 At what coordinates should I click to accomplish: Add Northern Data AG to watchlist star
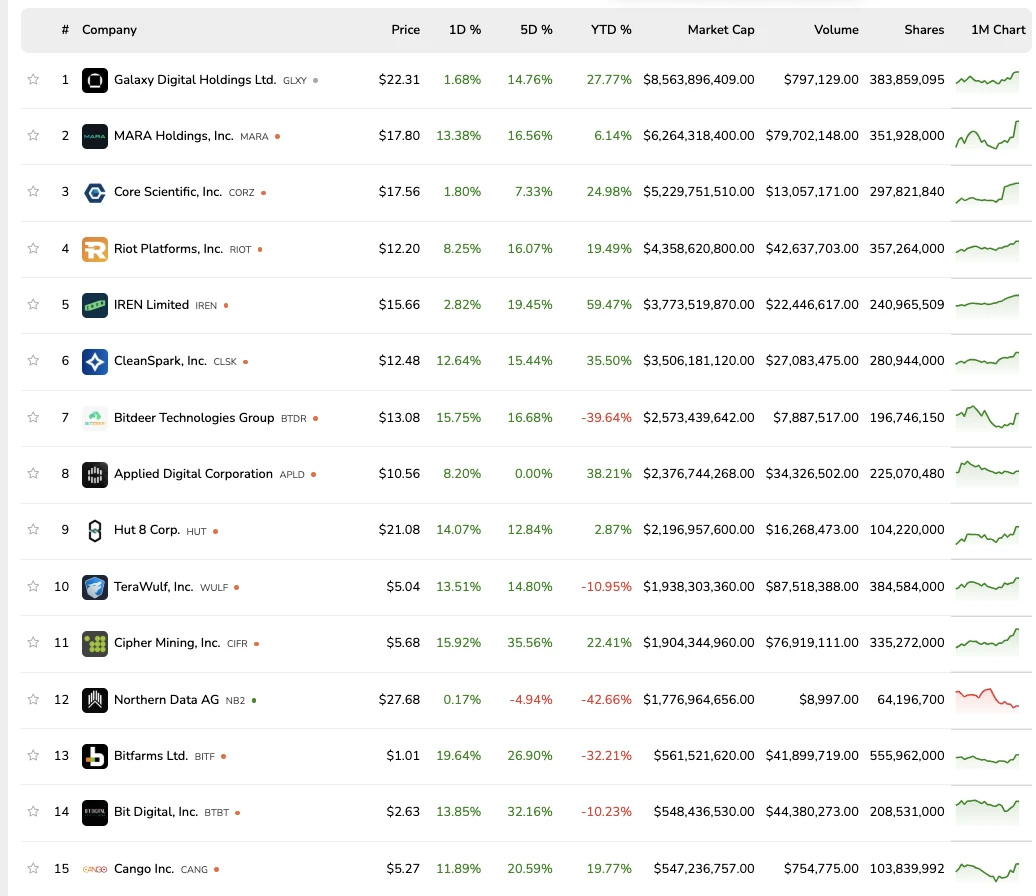point(33,700)
